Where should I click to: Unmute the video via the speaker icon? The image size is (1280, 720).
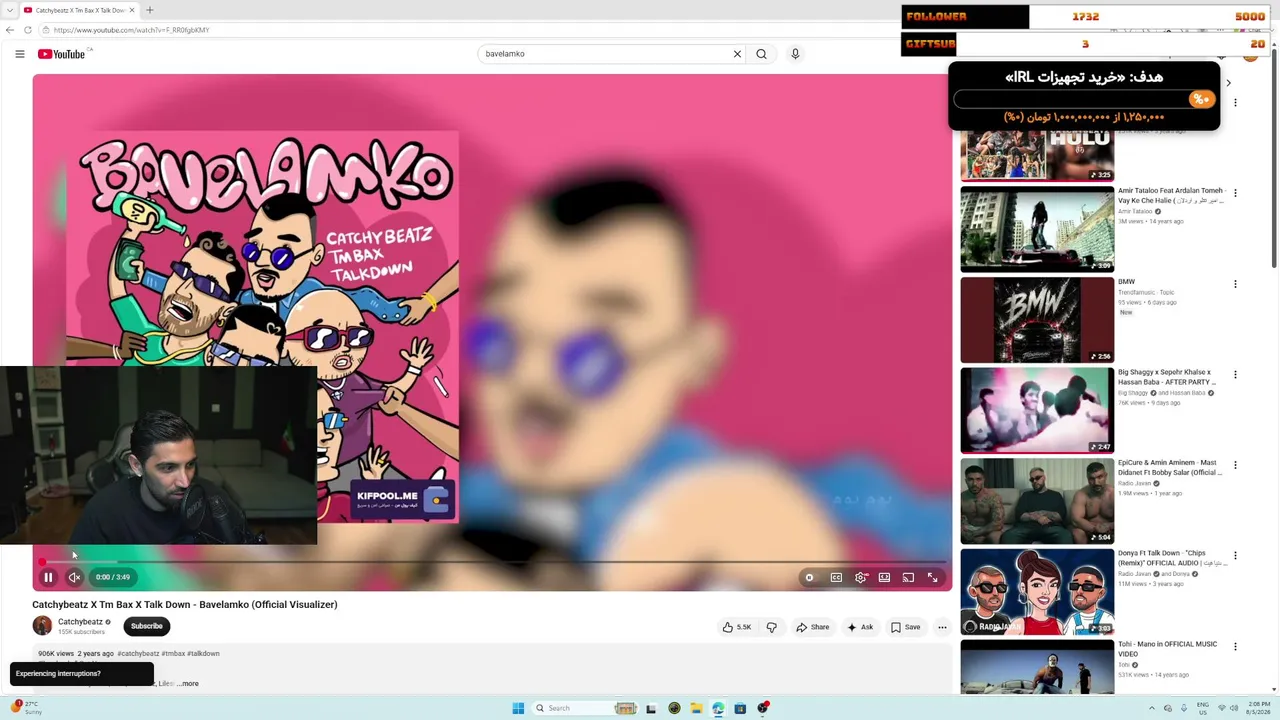point(74,577)
